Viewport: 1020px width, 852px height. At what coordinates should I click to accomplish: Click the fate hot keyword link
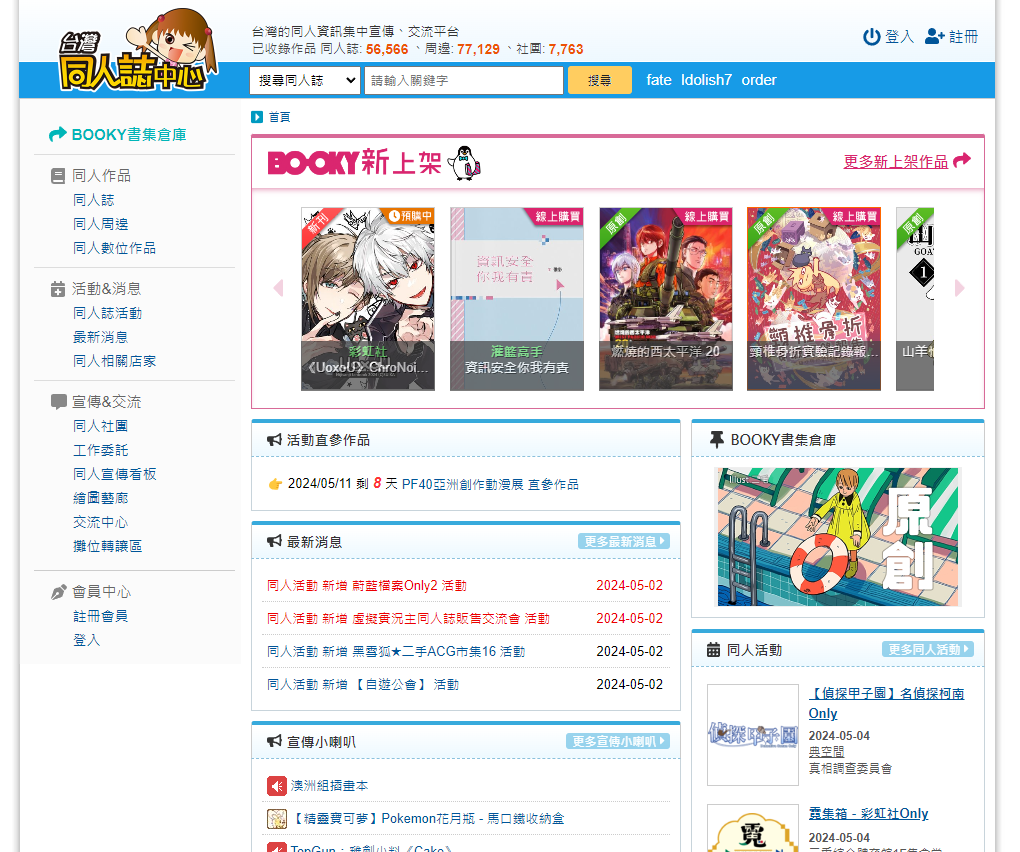[659, 80]
